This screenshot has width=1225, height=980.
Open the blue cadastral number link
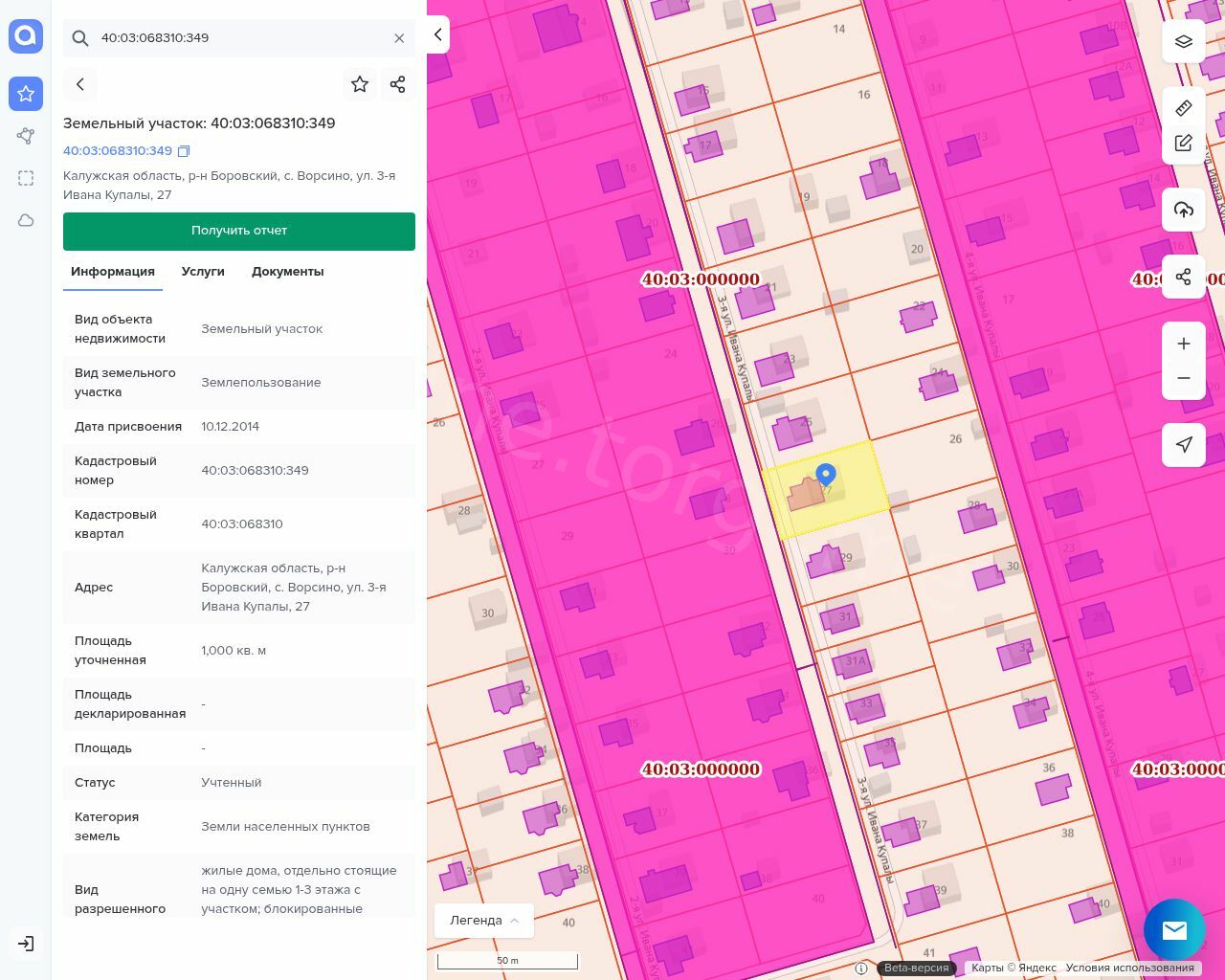[118, 151]
